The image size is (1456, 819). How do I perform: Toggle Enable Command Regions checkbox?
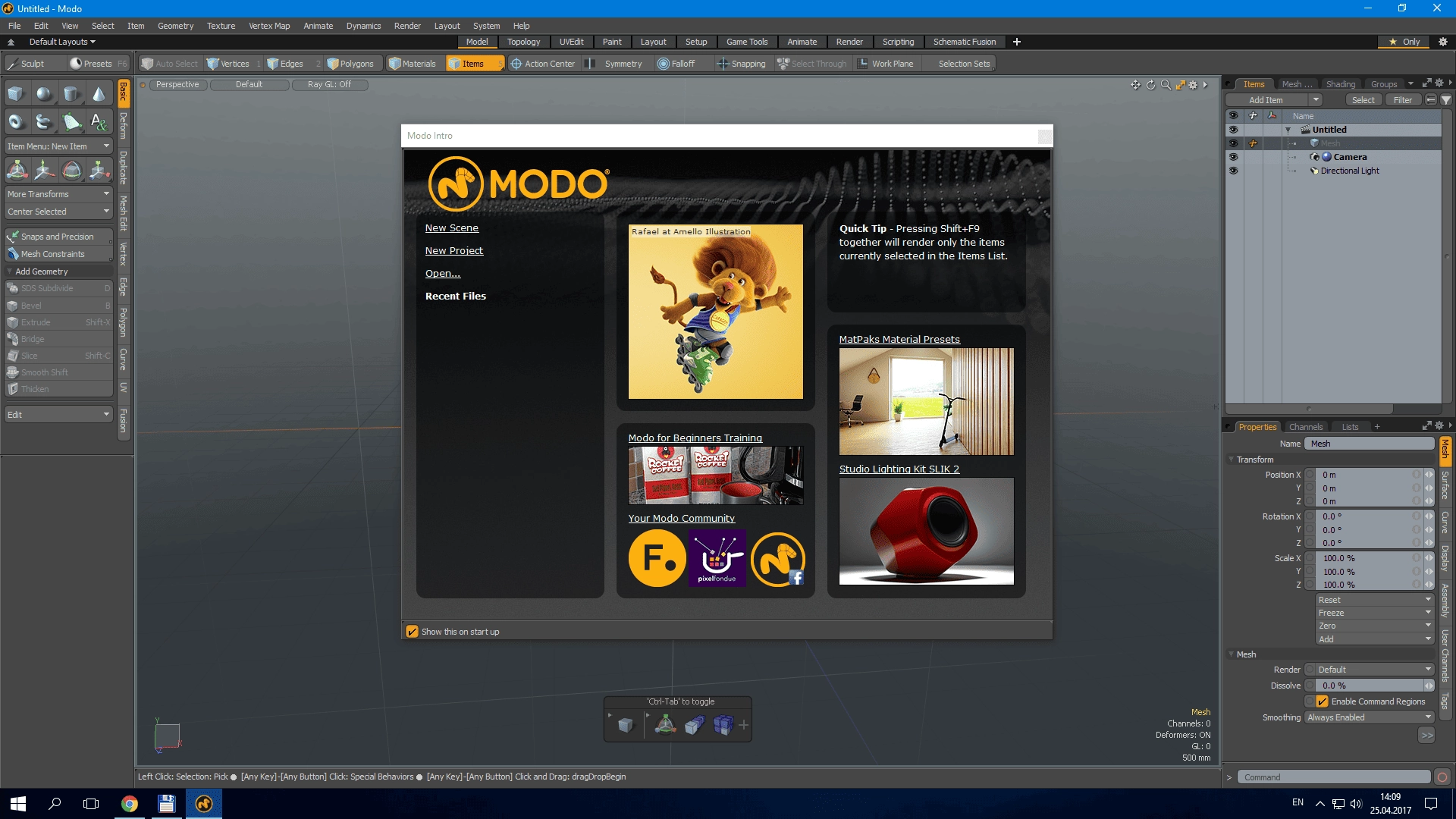click(x=1323, y=701)
